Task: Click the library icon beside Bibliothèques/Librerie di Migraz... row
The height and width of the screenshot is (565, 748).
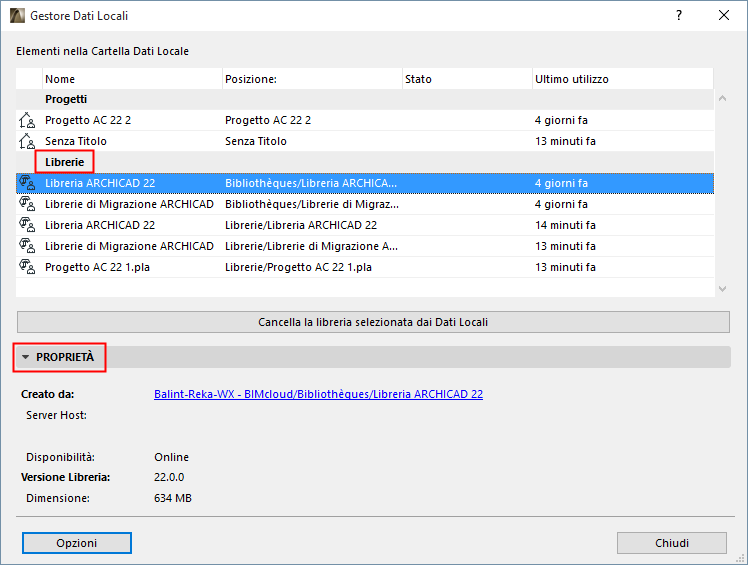Action: pyautogui.click(x=27, y=204)
